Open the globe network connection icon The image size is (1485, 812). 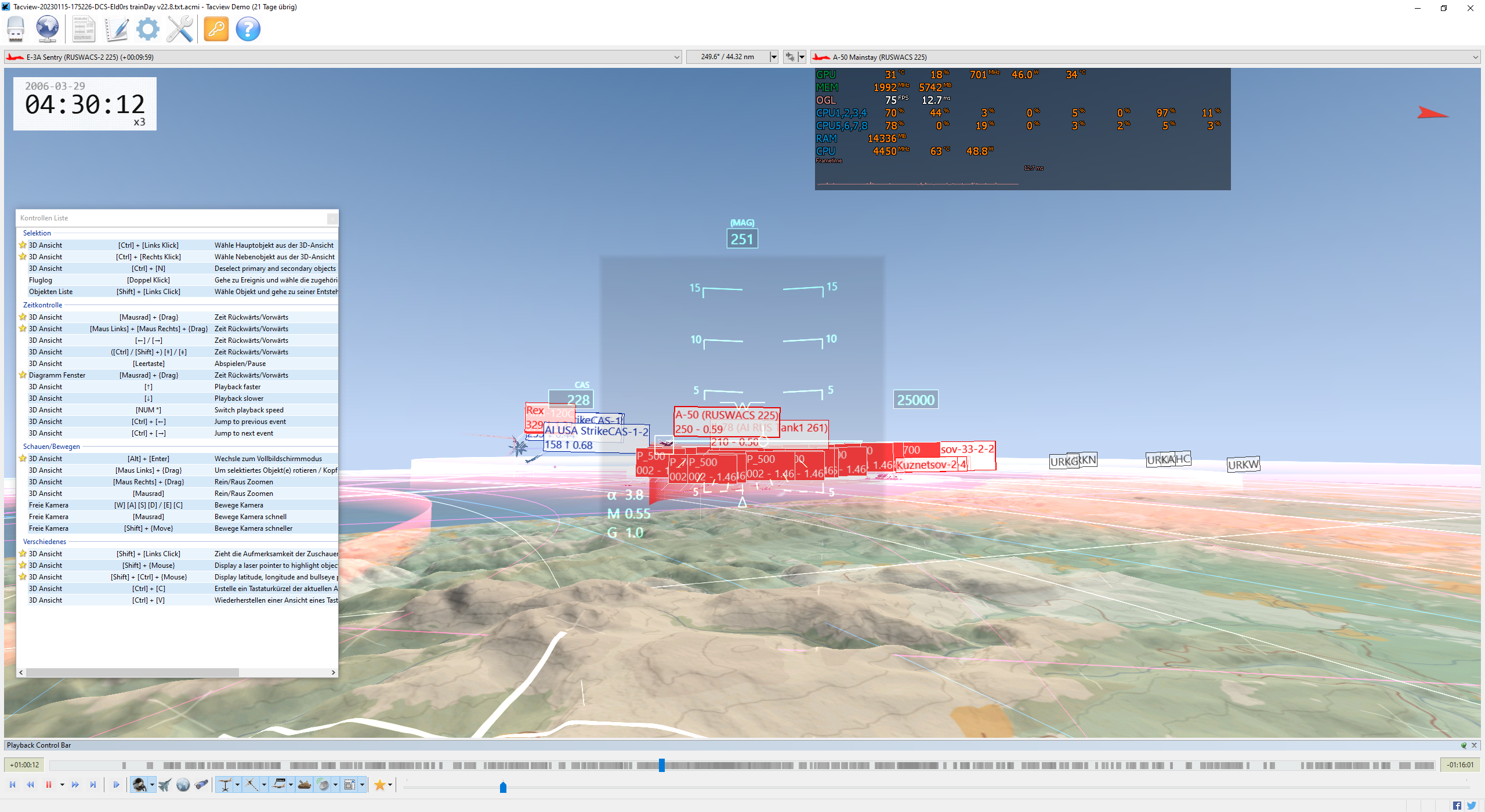[x=47, y=28]
